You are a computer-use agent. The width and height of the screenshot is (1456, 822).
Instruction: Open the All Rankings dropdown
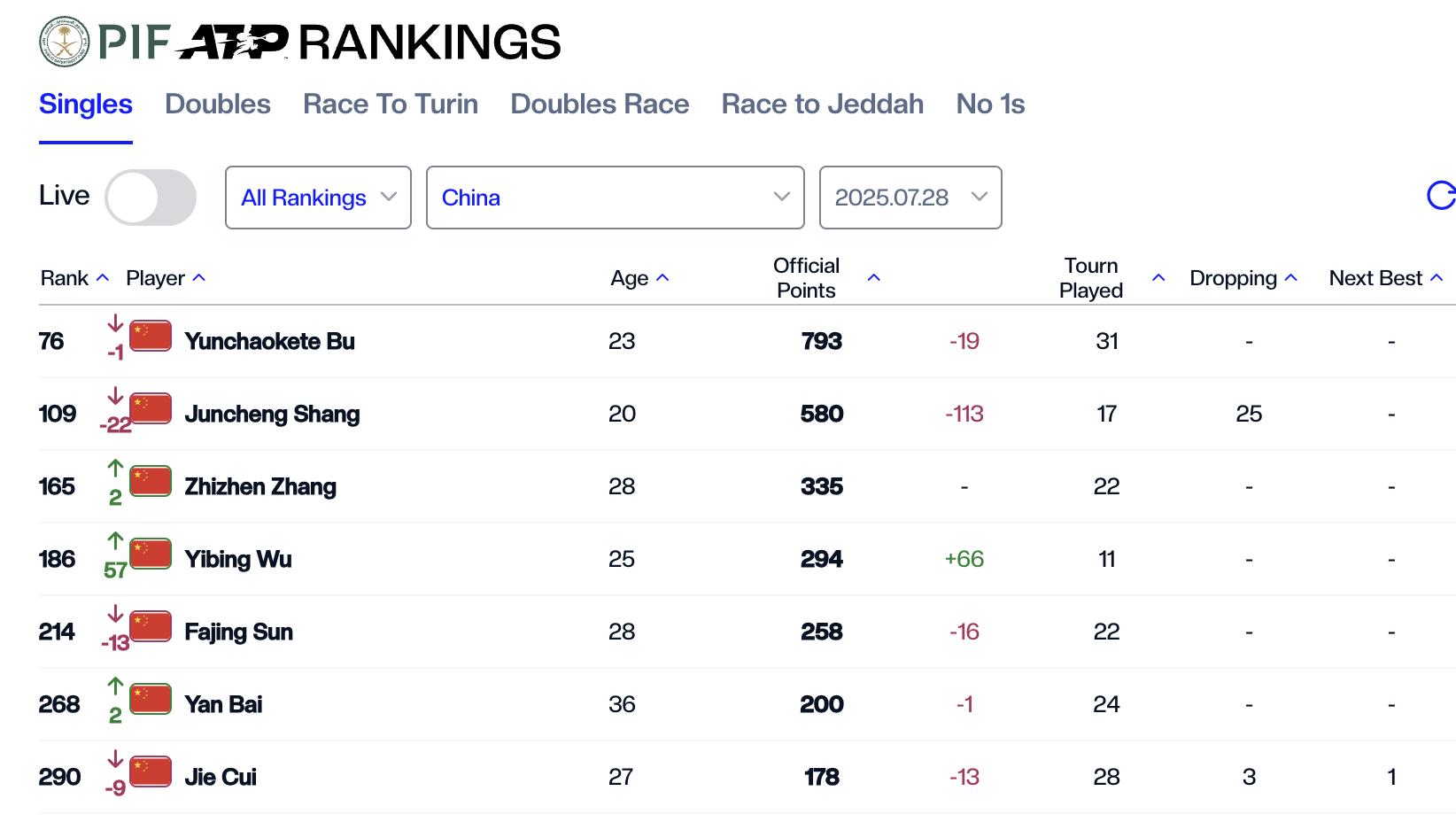[318, 198]
